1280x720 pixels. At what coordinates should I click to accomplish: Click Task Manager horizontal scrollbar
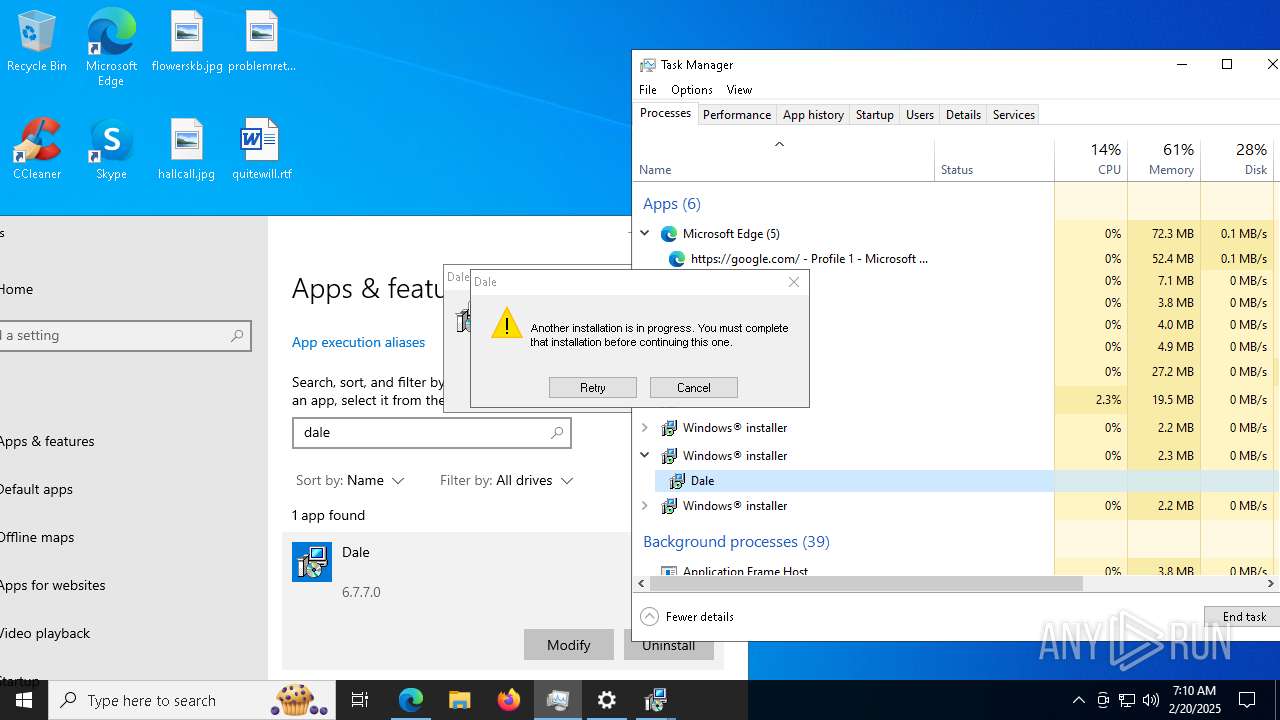click(x=867, y=583)
